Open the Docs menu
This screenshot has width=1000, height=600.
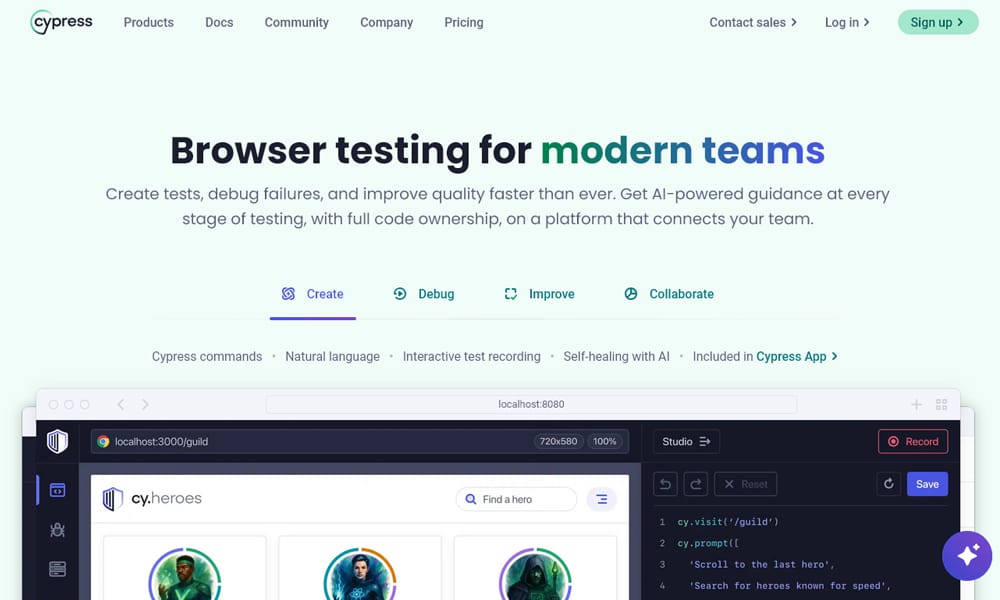[219, 22]
